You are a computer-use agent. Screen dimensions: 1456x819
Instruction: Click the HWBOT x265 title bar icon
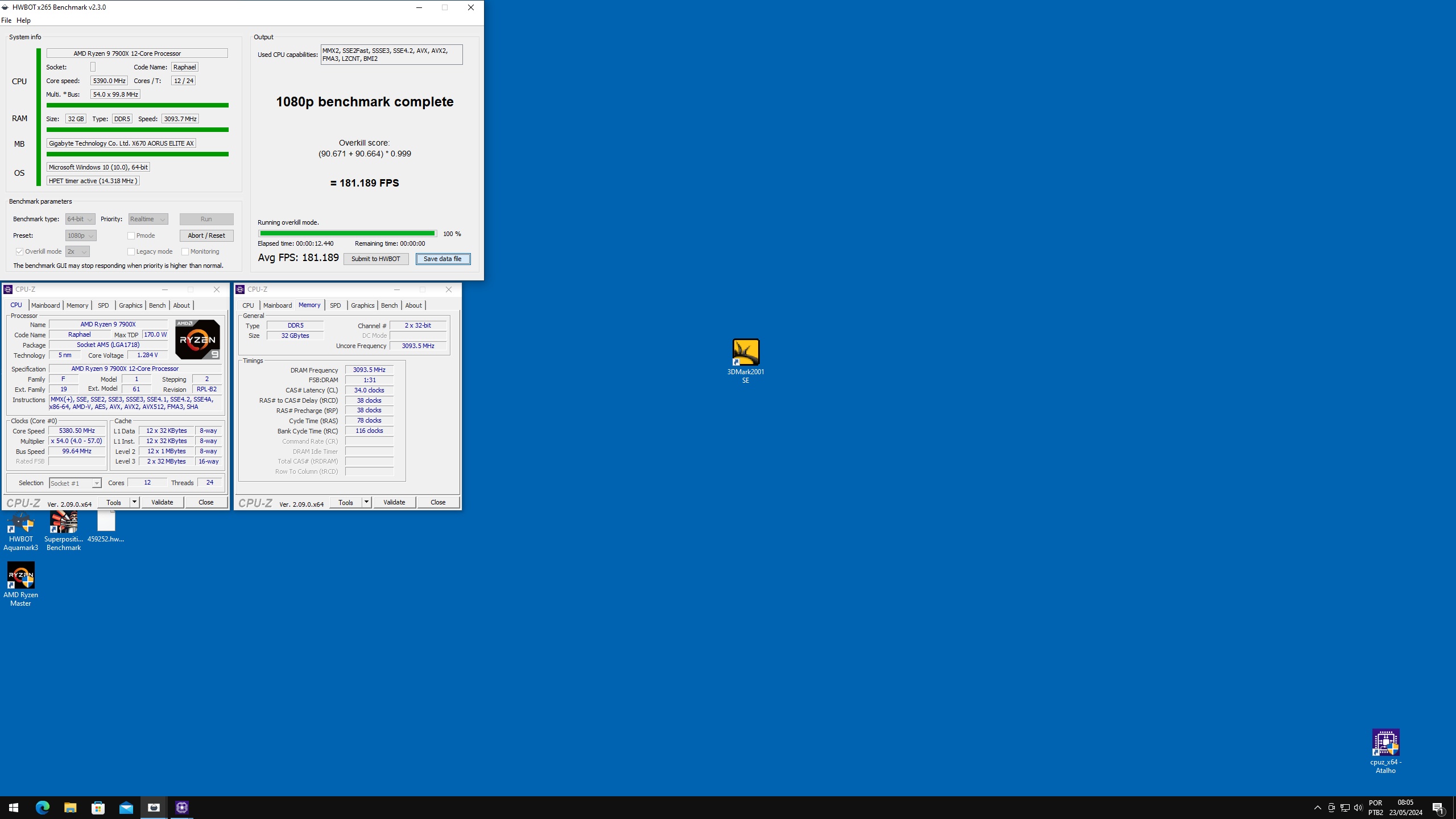[6, 7]
